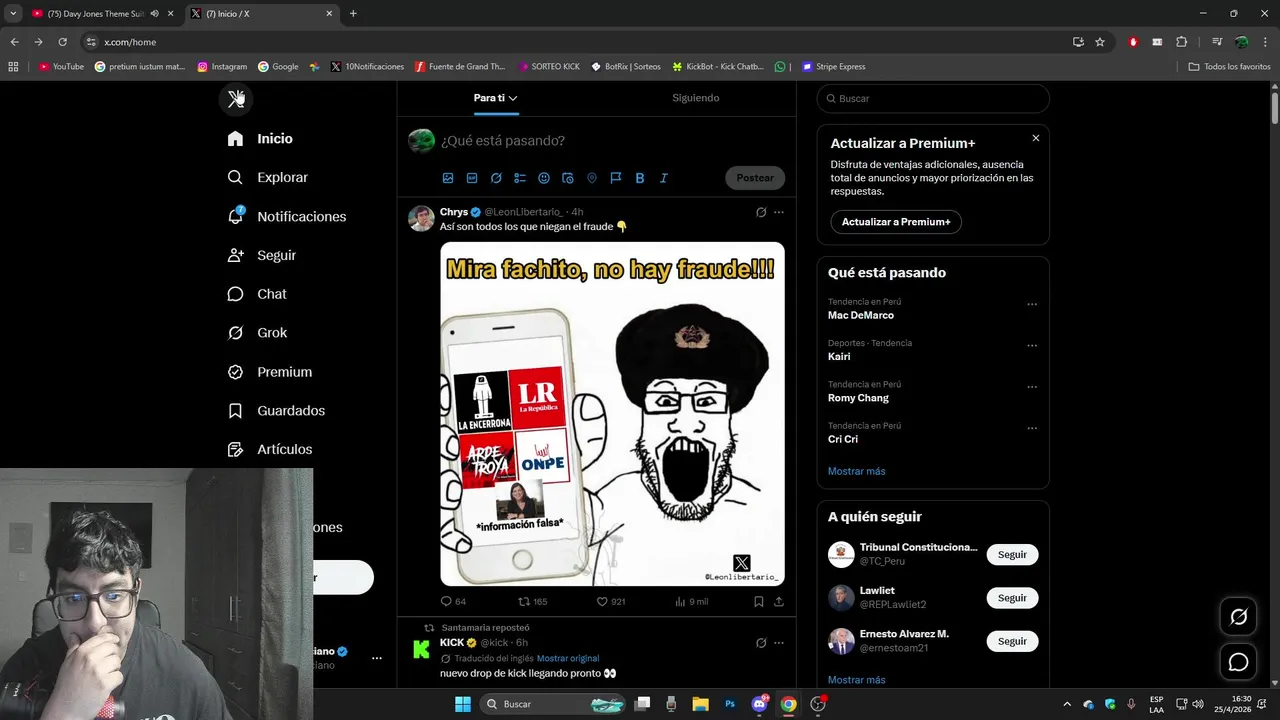Open the Mira fachito meme image

pos(612,414)
